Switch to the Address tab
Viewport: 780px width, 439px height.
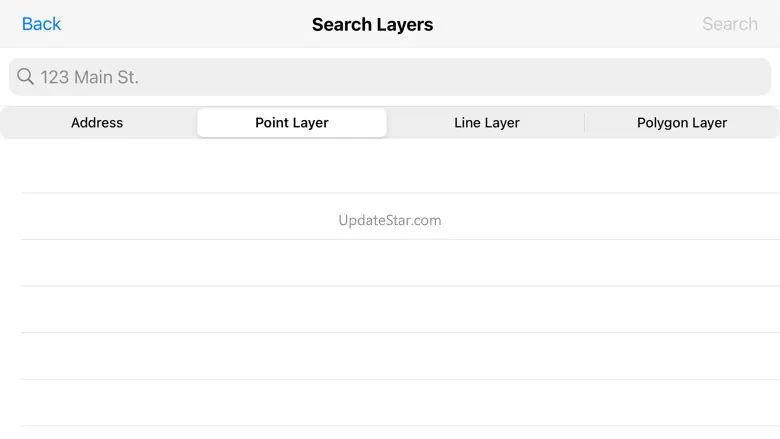tap(97, 123)
